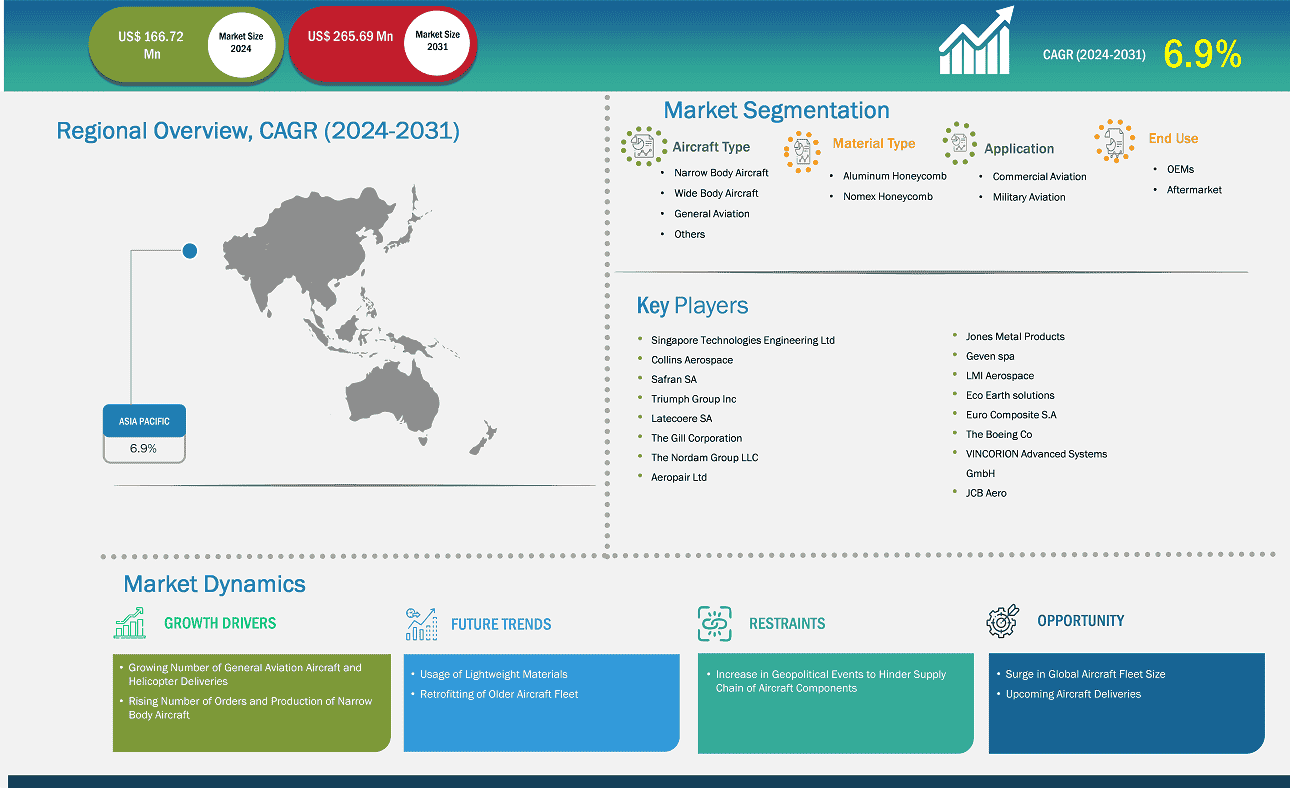The image size is (1290, 788).
Task: Click LMI Aerospace entry
Action: [x=999, y=376]
